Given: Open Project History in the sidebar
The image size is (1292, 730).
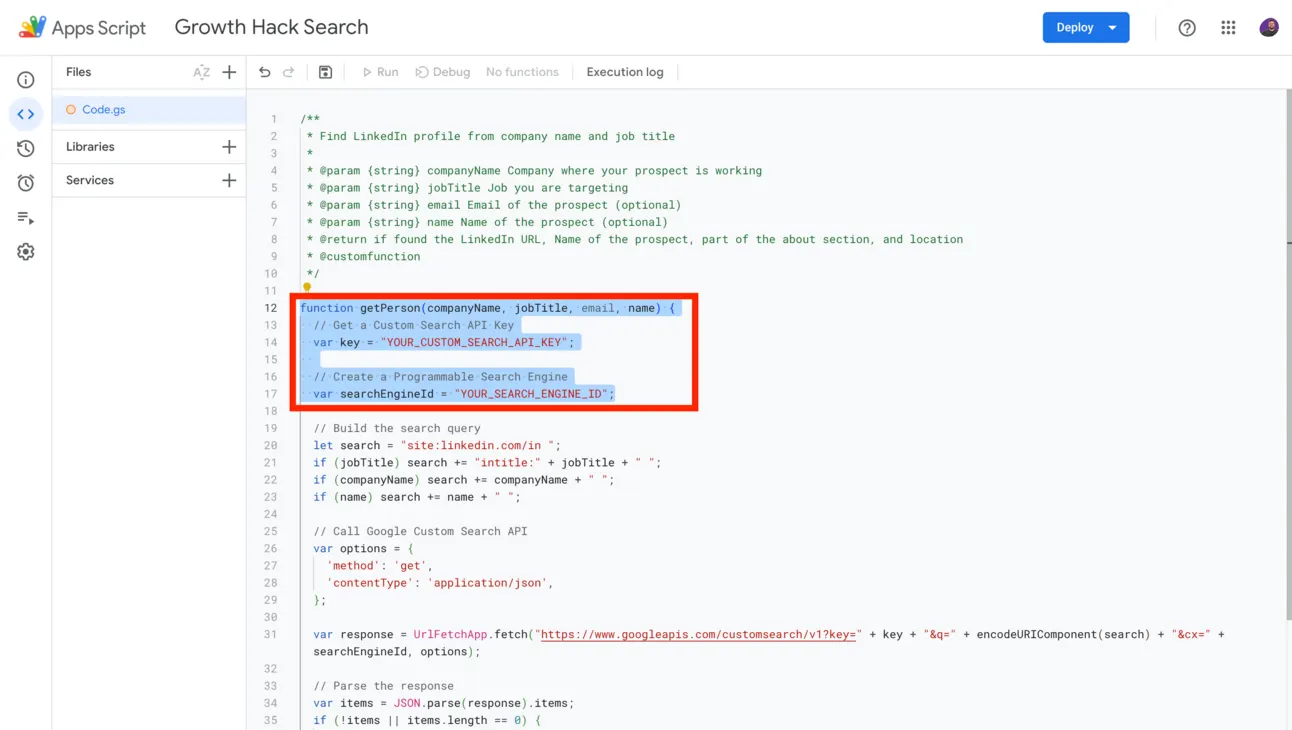Looking at the screenshot, I should click(26, 148).
